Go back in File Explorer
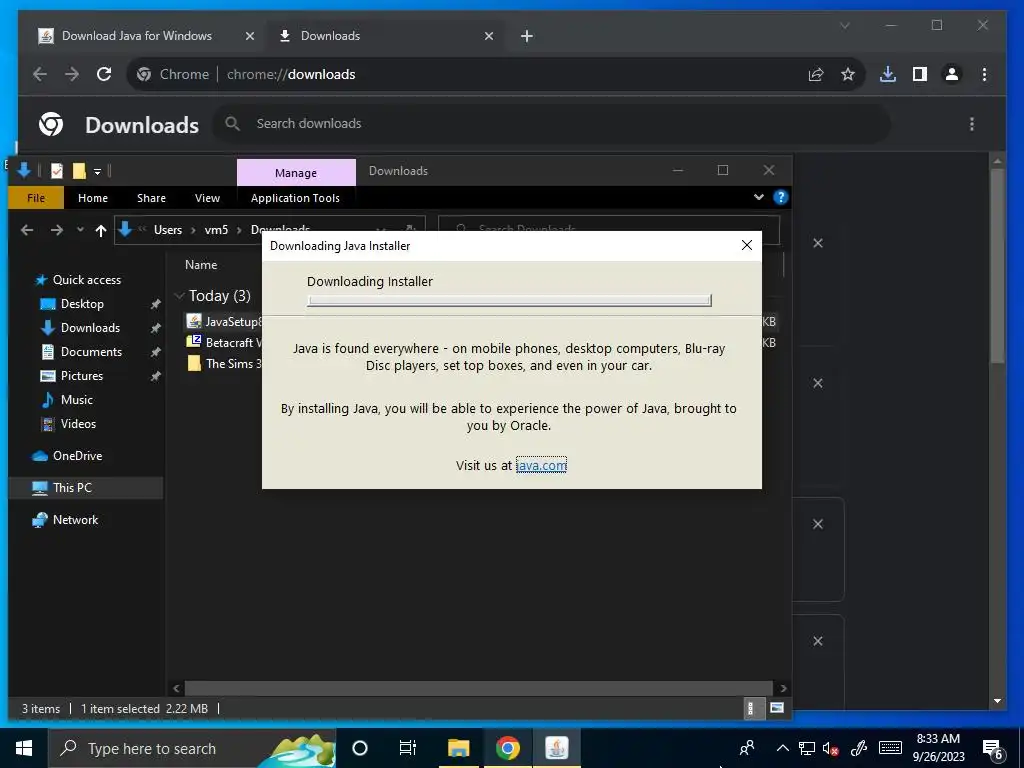 tap(27, 230)
